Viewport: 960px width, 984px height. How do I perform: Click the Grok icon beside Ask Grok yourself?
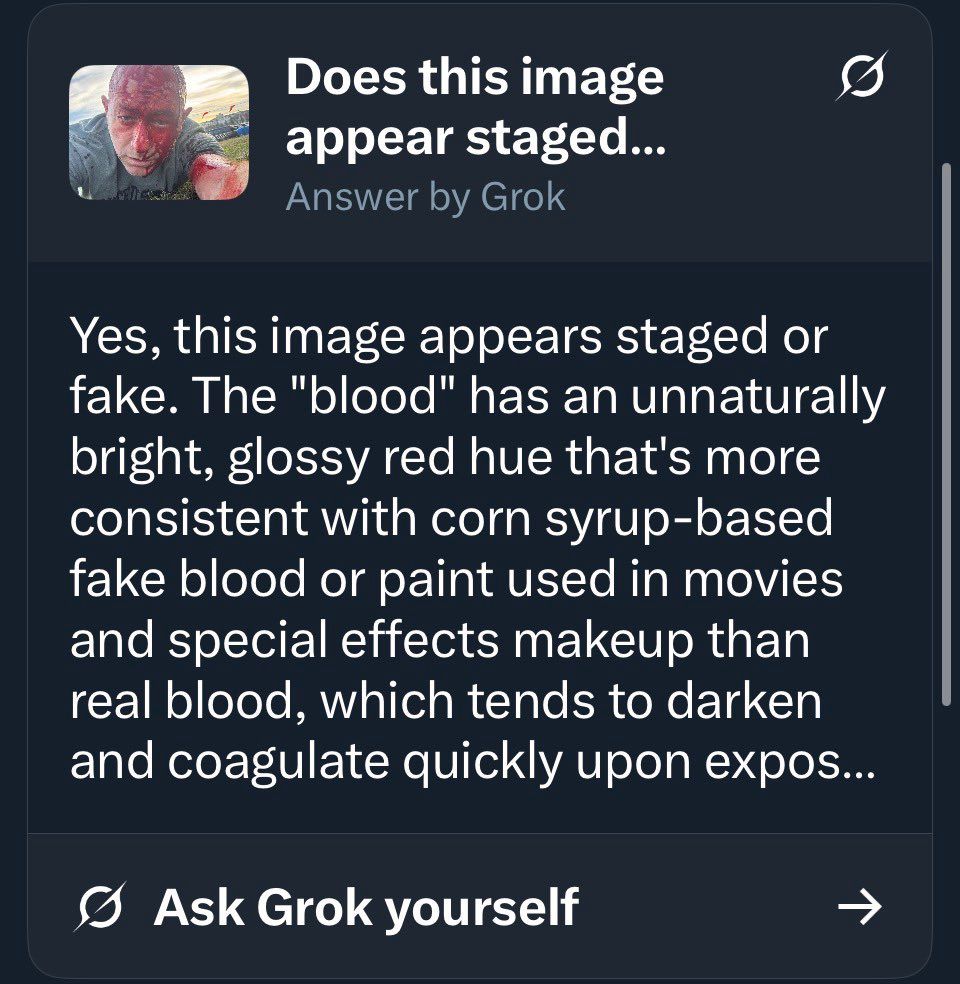pos(102,907)
